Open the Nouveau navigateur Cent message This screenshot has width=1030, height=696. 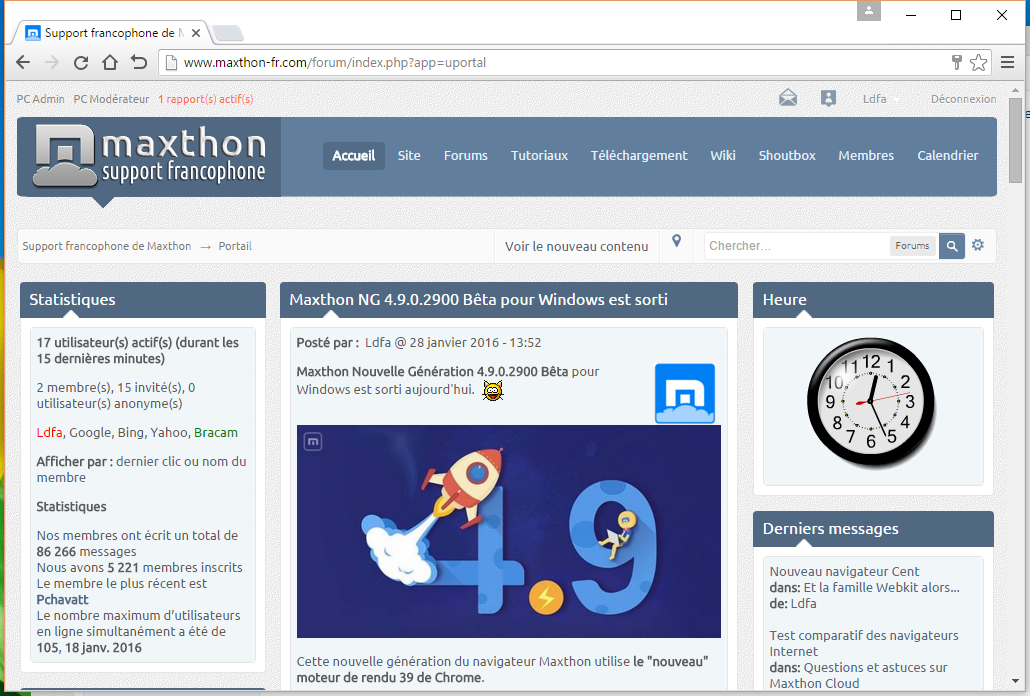click(x=844, y=572)
